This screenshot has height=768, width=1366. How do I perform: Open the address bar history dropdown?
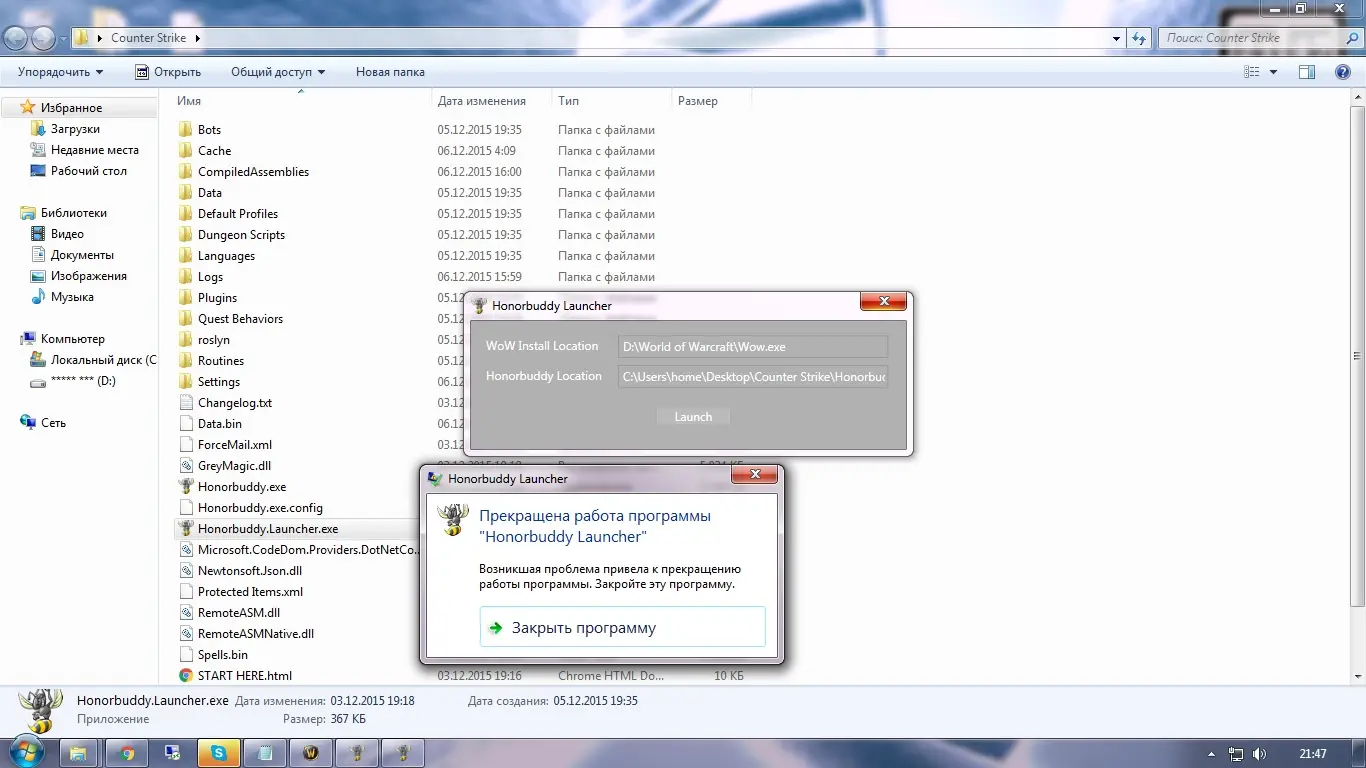coord(1117,38)
